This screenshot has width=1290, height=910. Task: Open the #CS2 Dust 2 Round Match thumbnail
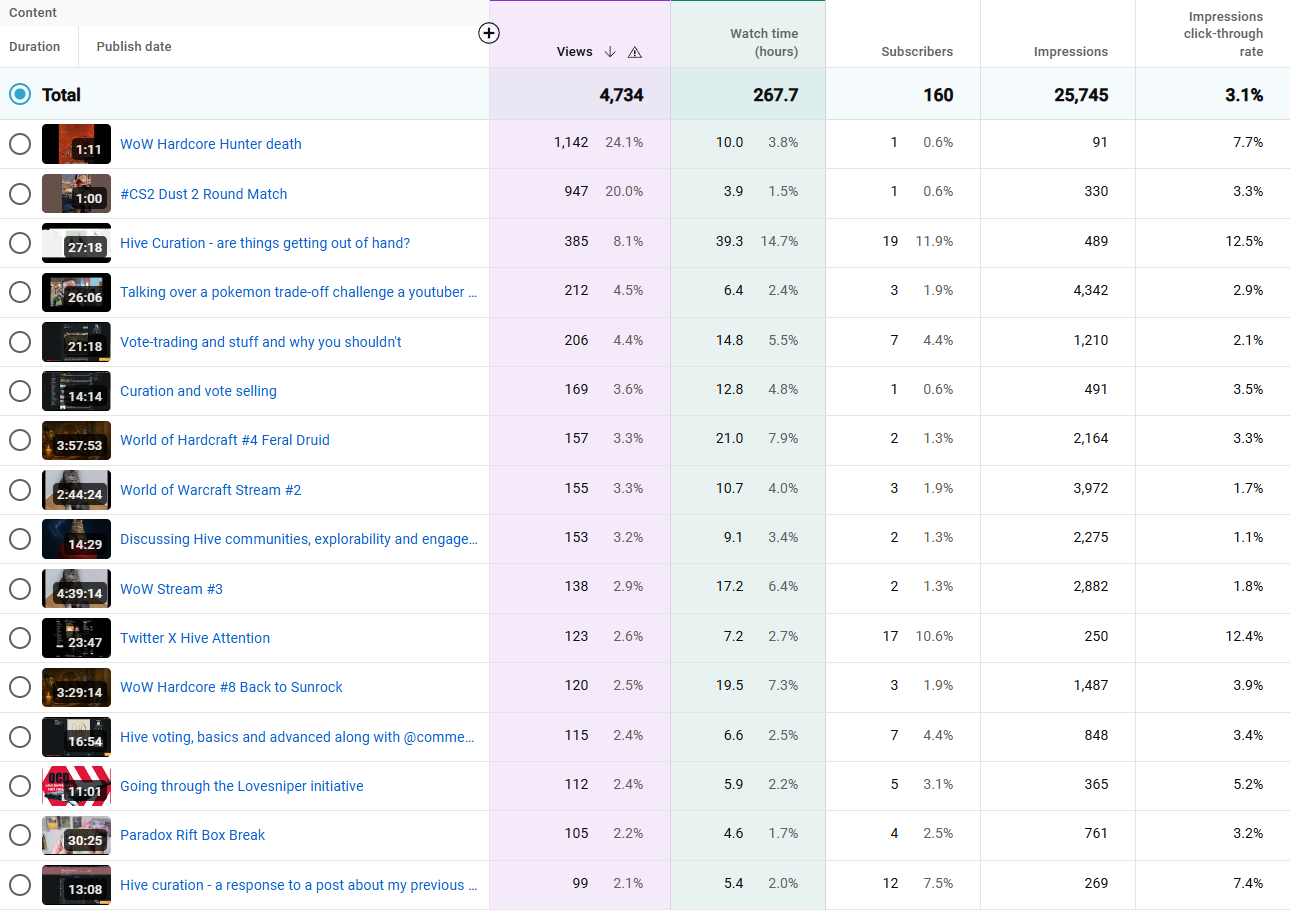click(x=76, y=193)
